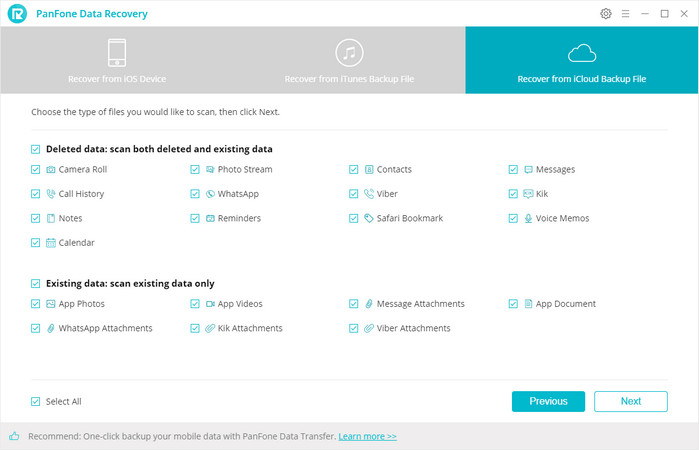The height and width of the screenshot is (450, 699).
Task: Click the Kik Attachments paperclip icon
Action: pyautogui.click(x=210, y=328)
